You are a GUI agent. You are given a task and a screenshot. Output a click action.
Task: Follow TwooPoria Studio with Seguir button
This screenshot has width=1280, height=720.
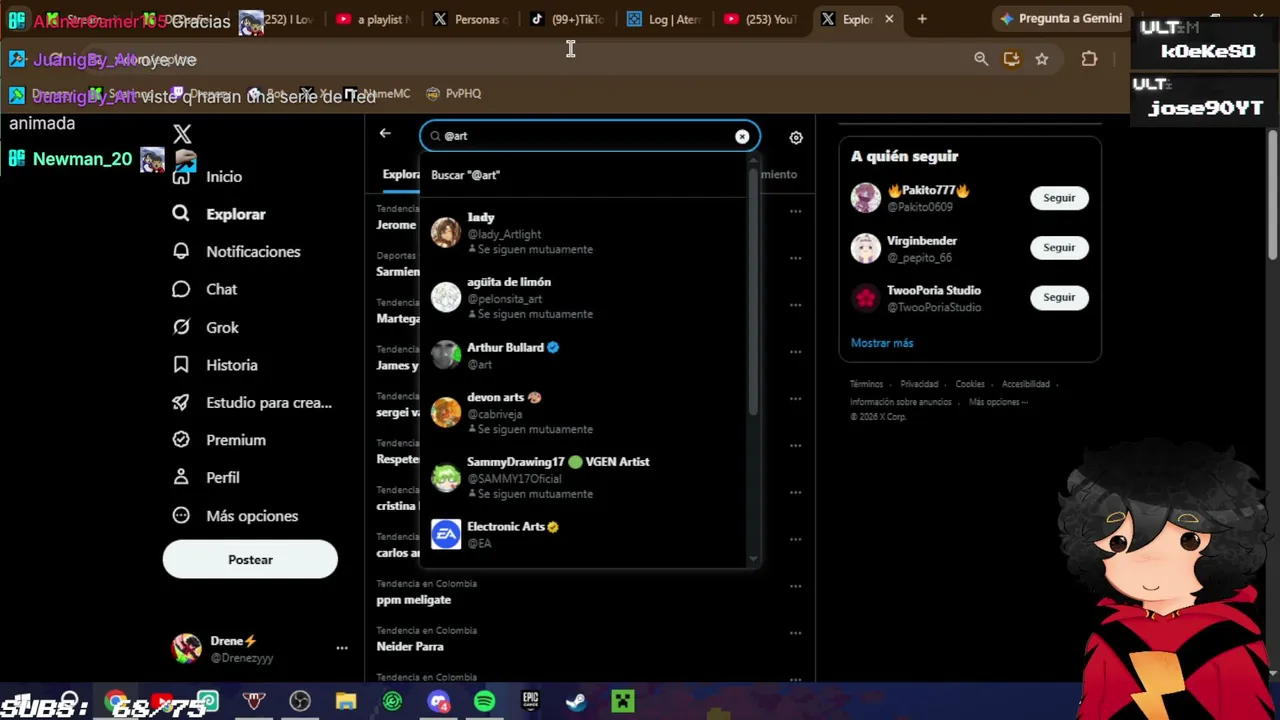click(1059, 297)
